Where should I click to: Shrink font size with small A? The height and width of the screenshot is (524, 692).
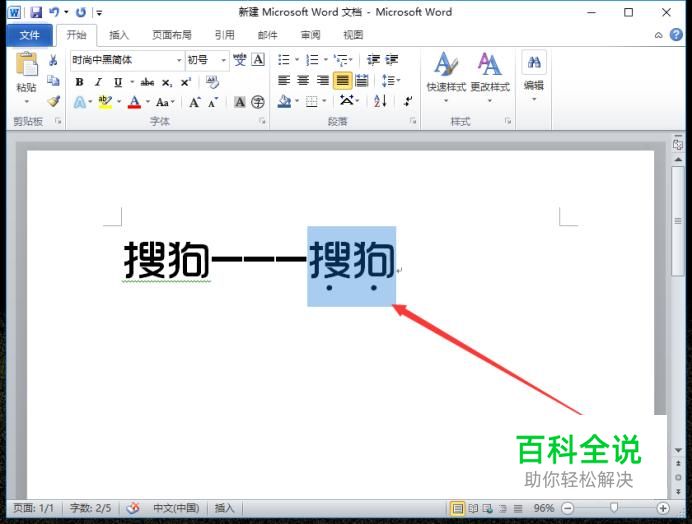click(213, 102)
